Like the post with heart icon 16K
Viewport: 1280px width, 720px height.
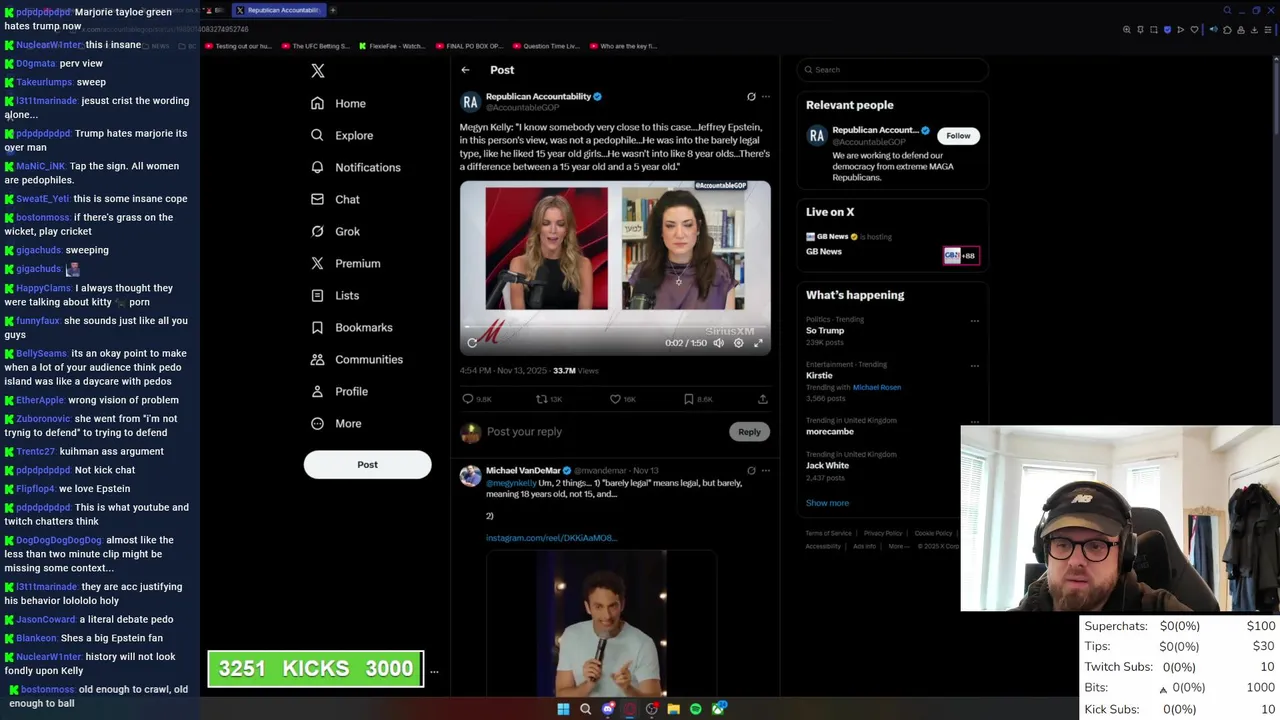tap(615, 399)
